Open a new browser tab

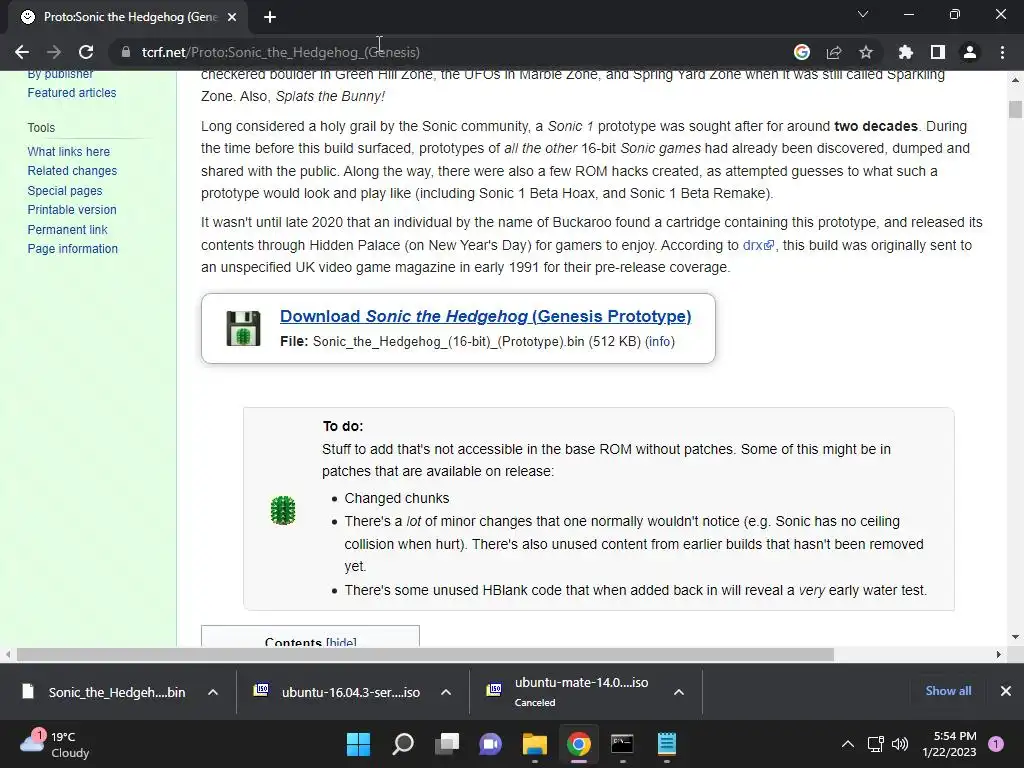click(x=270, y=17)
